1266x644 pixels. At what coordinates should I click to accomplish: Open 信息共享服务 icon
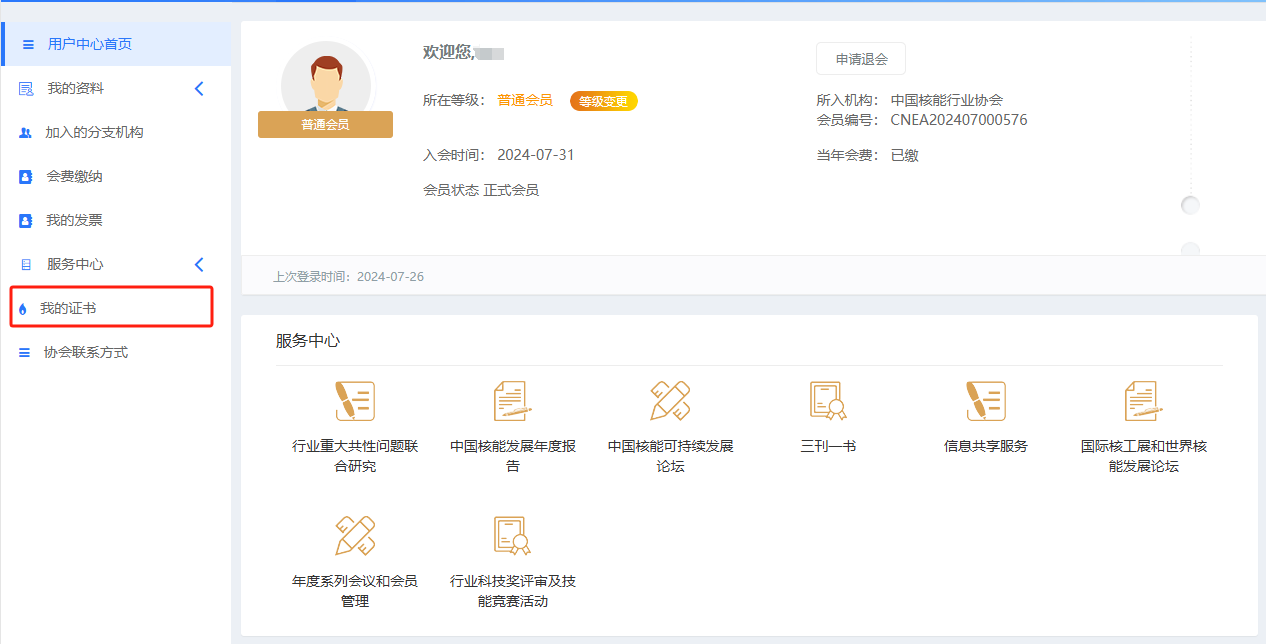click(x=985, y=402)
